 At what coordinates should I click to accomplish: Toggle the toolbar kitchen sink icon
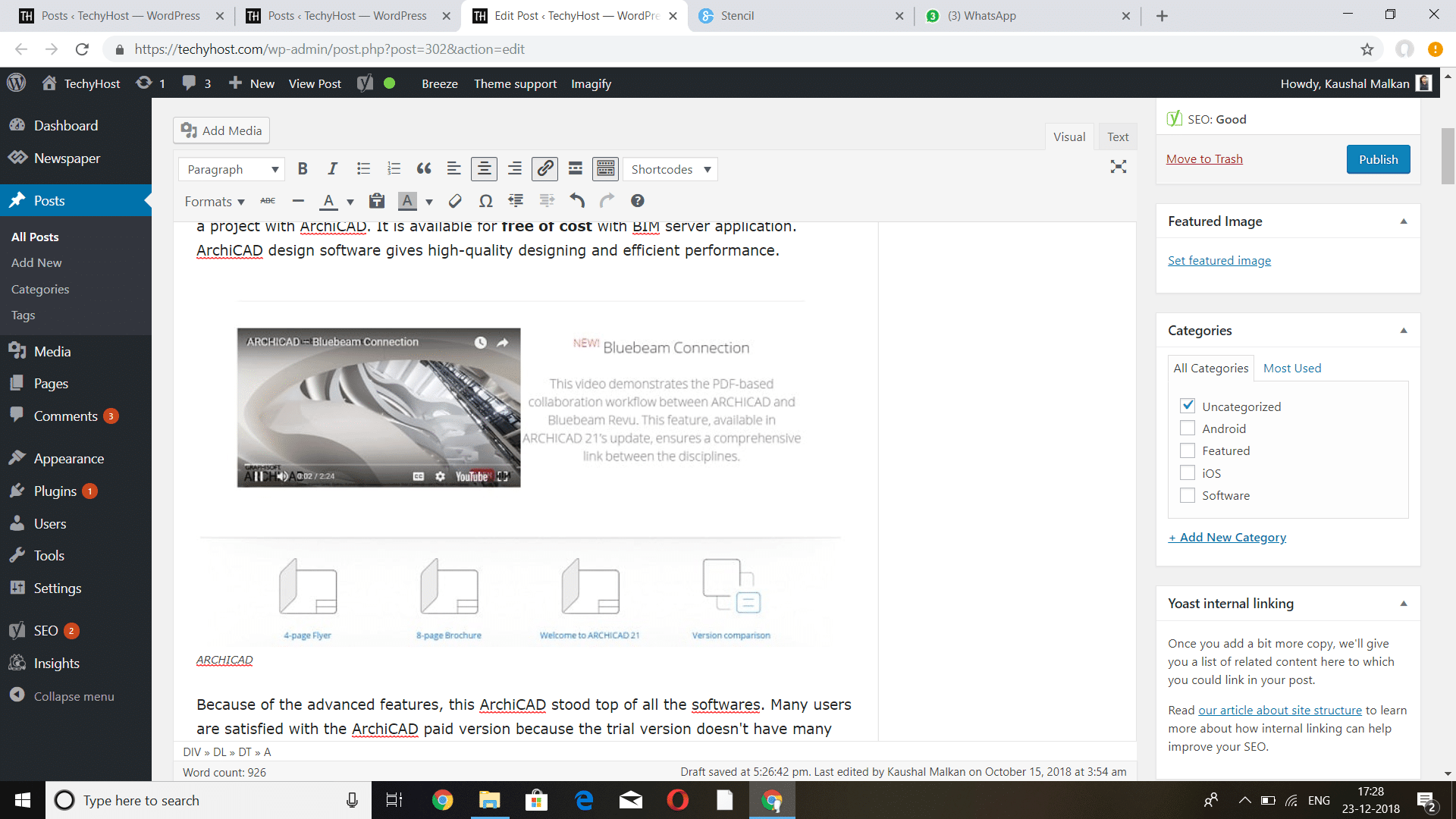click(605, 168)
